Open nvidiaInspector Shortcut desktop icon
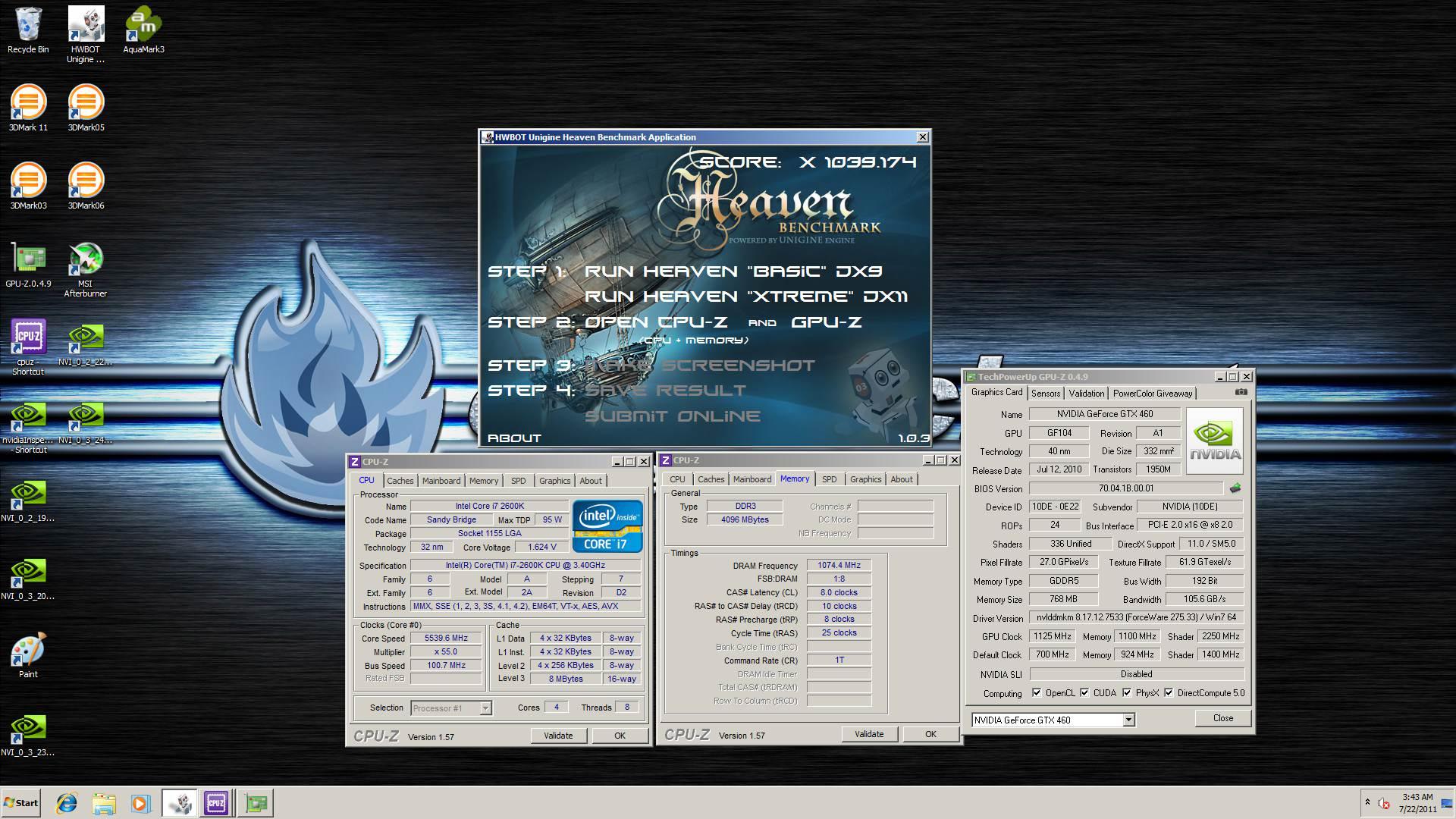The height and width of the screenshot is (819, 1456). point(28,426)
